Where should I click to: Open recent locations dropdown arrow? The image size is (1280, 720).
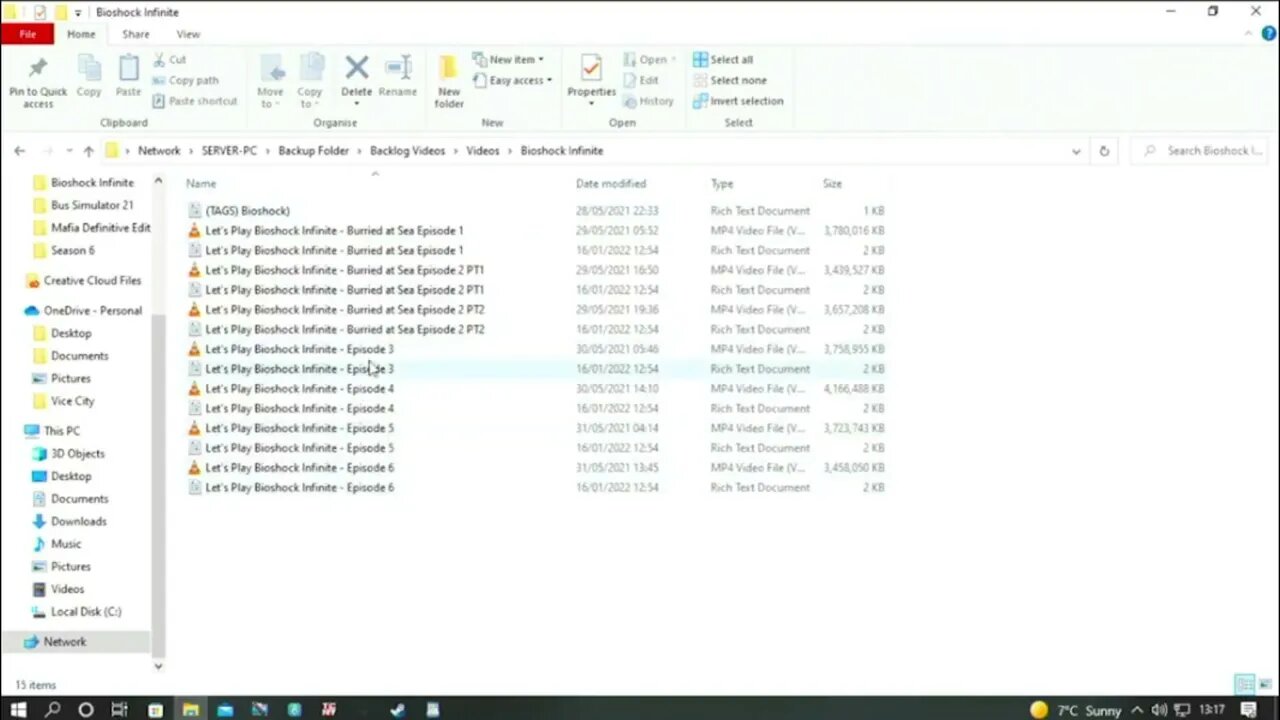coord(69,151)
